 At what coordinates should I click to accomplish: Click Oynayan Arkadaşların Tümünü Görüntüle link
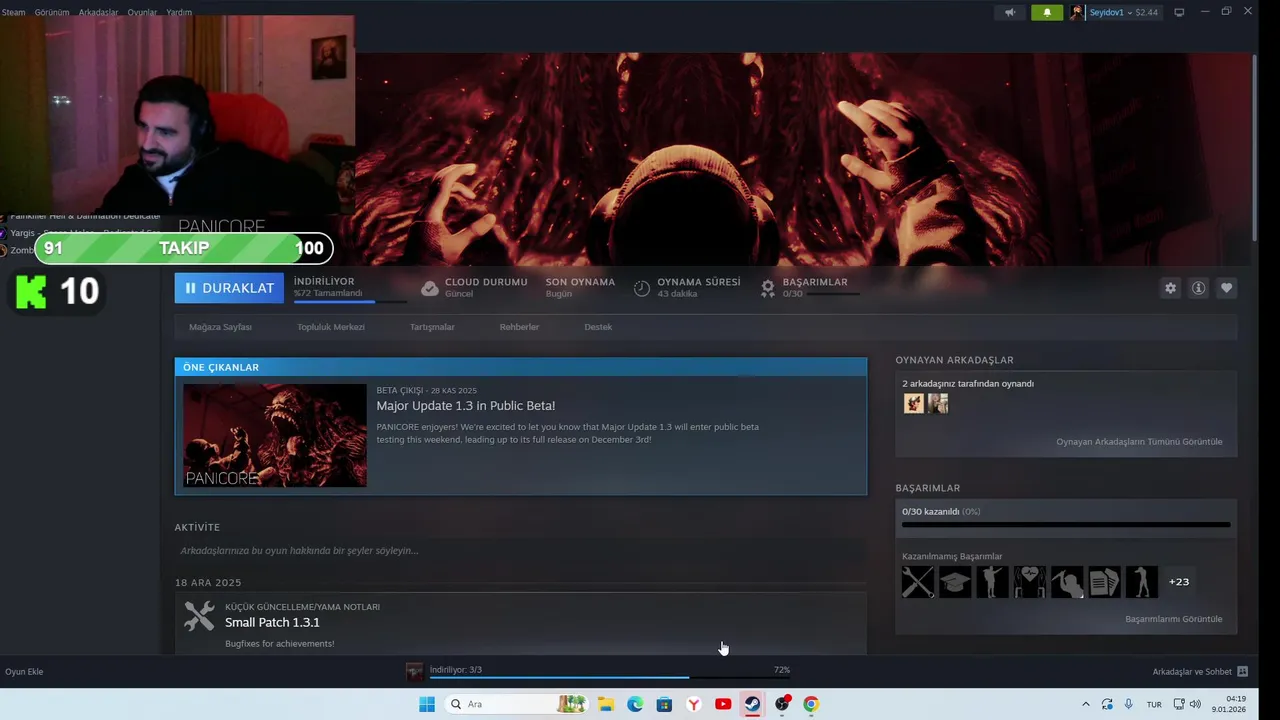pos(1139,442)
